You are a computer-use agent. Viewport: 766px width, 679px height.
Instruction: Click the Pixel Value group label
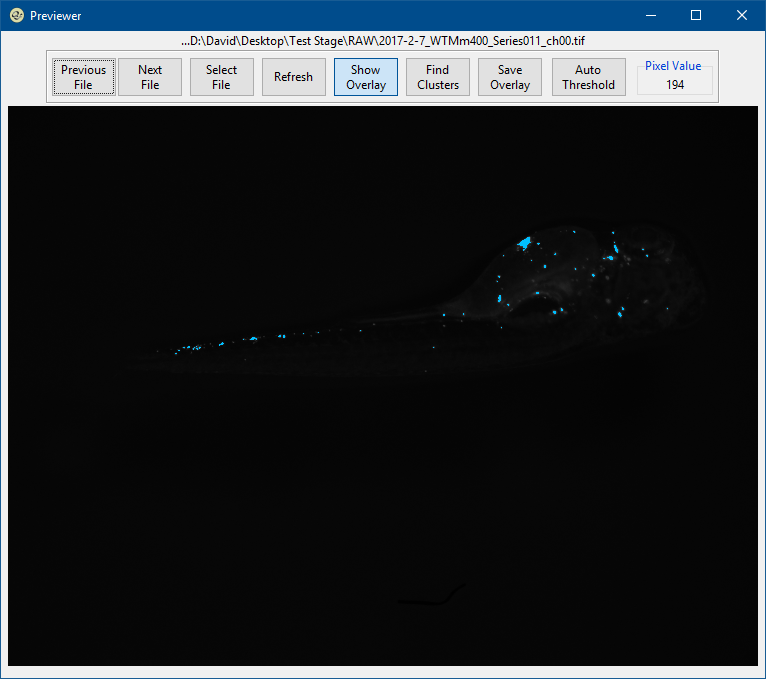click(673, 66)
